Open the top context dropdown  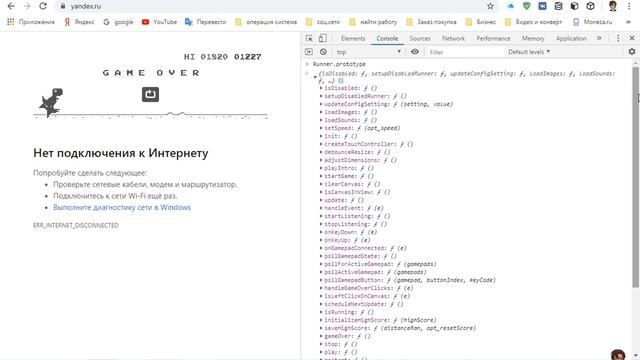[368, 52]
